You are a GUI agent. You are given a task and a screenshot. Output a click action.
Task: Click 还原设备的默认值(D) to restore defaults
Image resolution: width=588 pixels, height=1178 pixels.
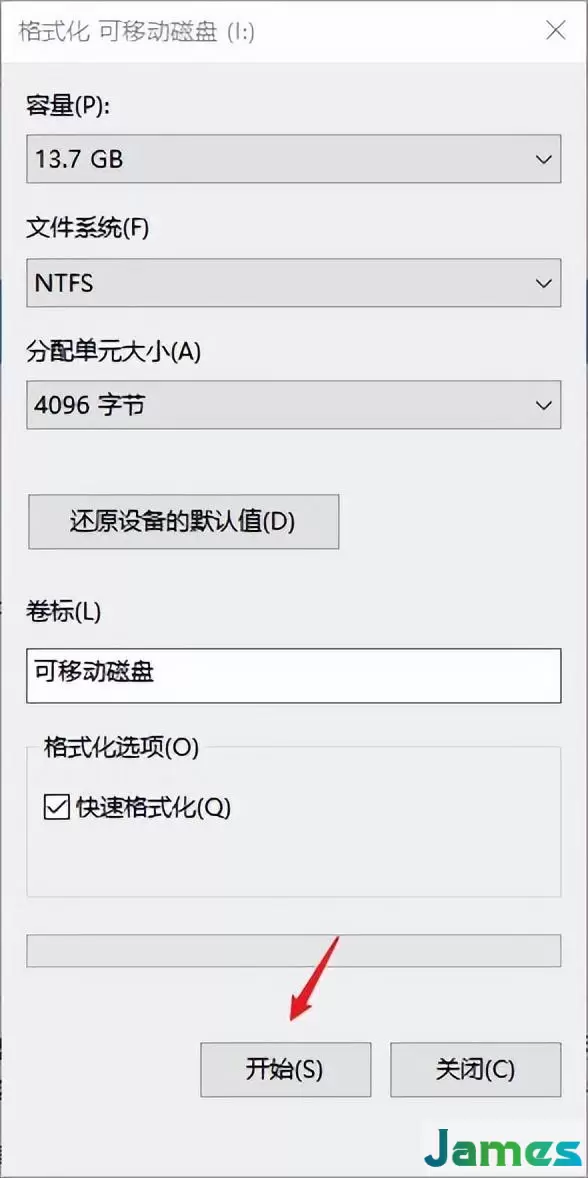coord(183,521)
